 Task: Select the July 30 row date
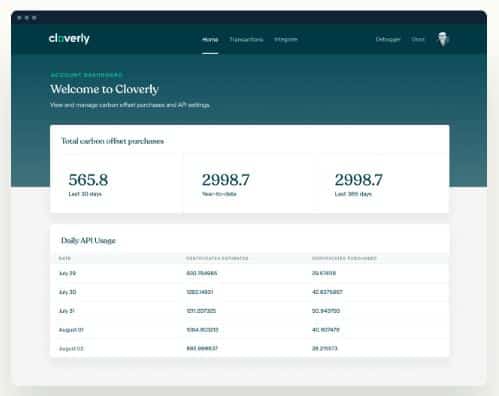(67, 292)
